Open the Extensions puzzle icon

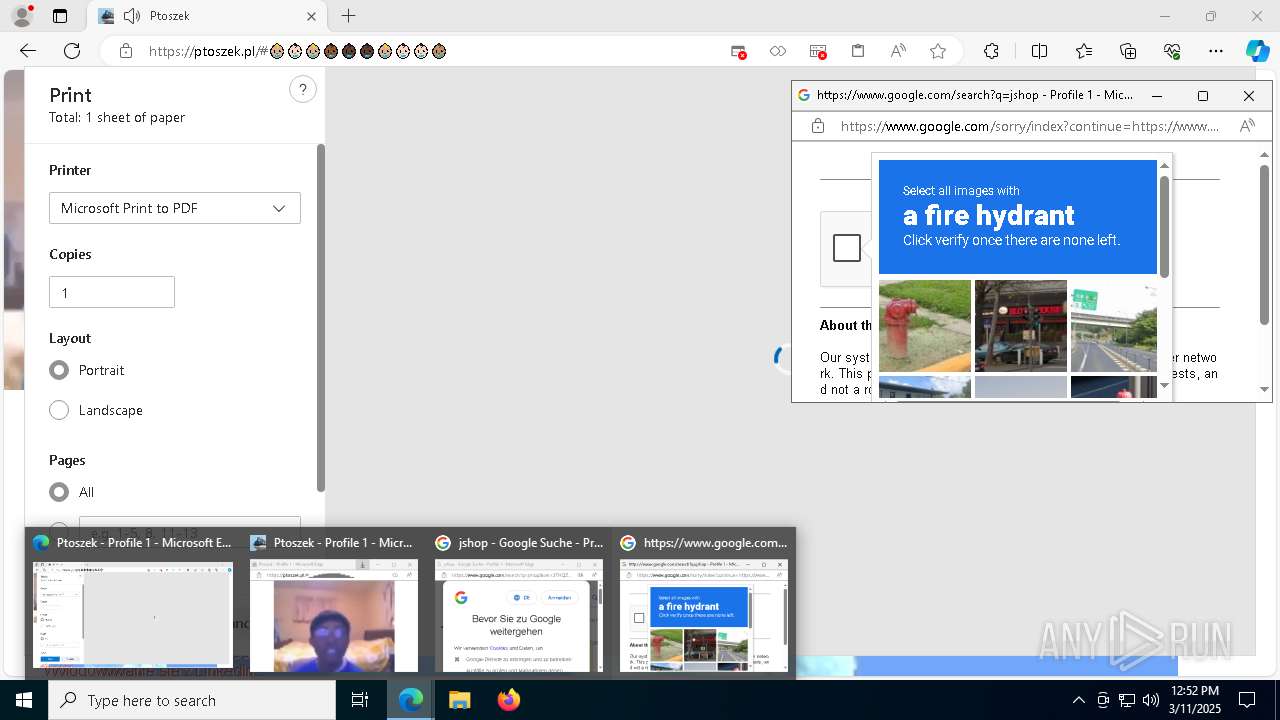tap(991, 51)
